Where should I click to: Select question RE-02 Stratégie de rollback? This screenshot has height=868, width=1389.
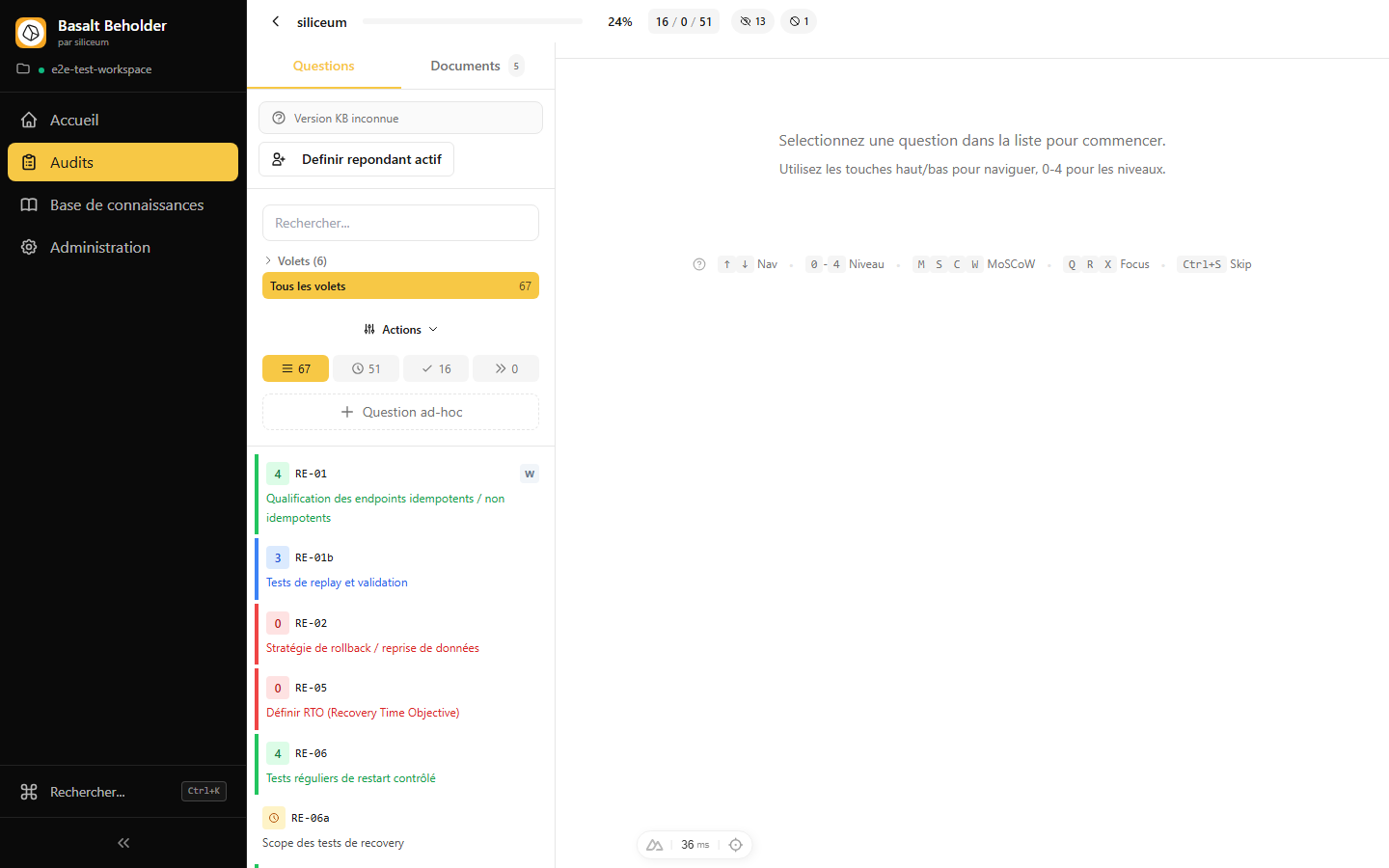click(x=400, y=635)
